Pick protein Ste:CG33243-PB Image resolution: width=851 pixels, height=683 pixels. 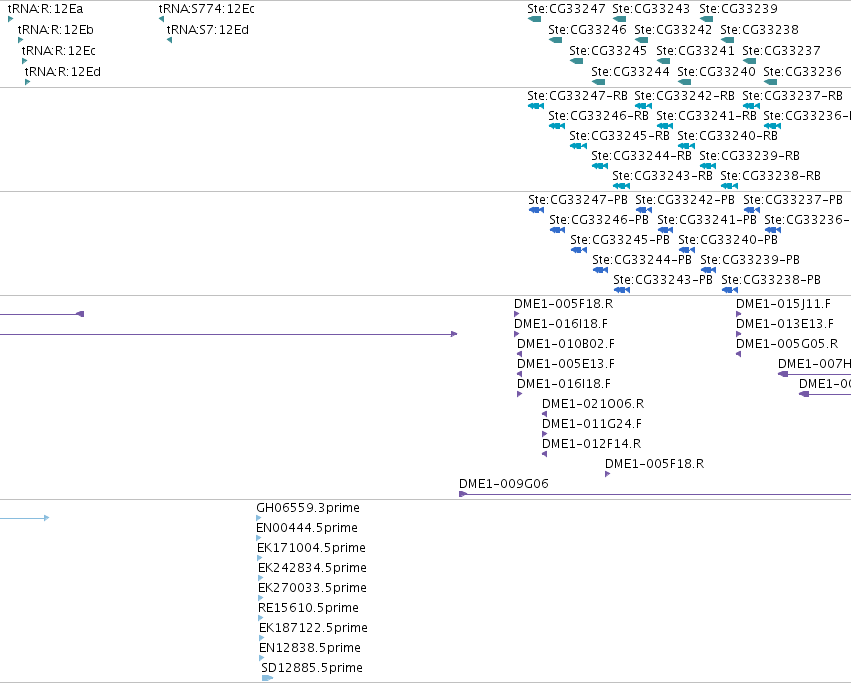[x=663, y=280]
